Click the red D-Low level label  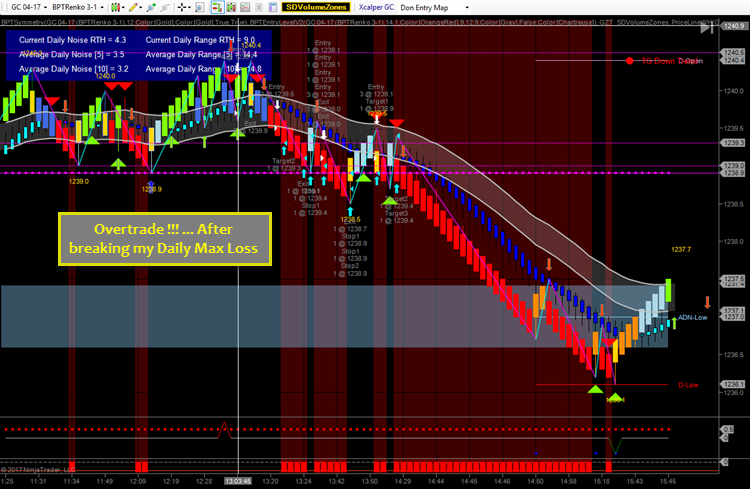click(x=688, y=385)
